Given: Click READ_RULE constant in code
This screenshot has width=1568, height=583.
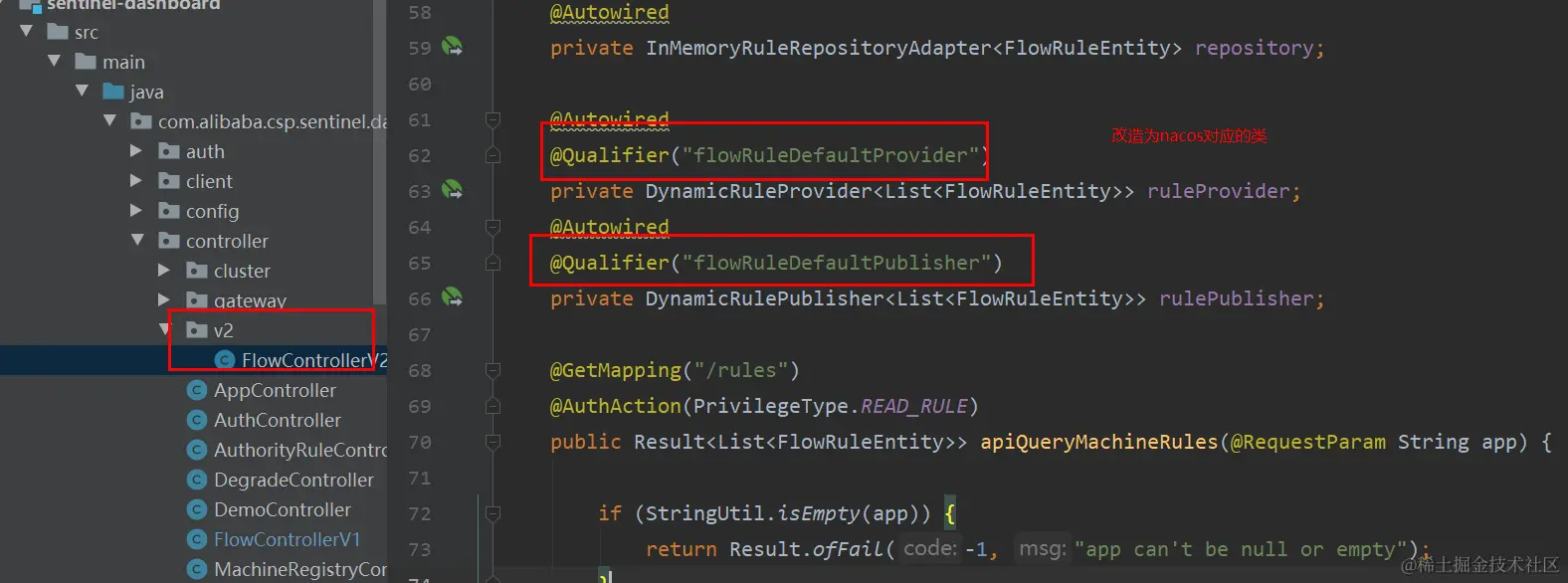Looking at the screenshot, I should 914,406.
